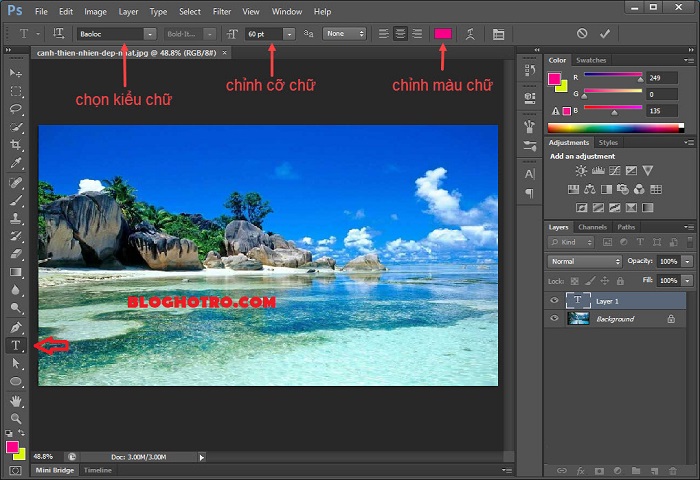The height and width of the screenshot is (480, 700).
Task: Hide the Background layer
Action: pyautogui.click(x=554, y=318)
